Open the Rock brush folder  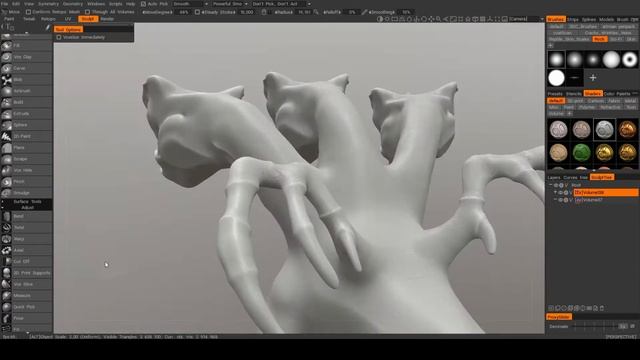pyautogui.click(x=599, y=39)
